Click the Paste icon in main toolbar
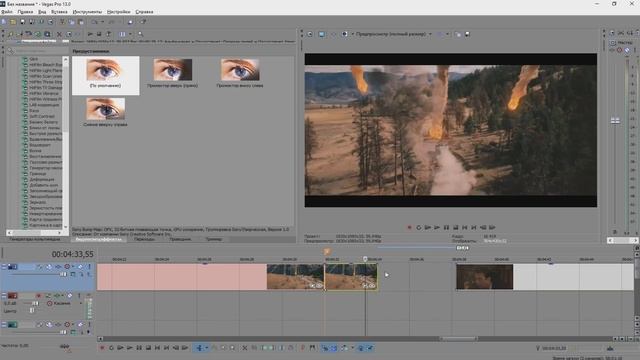640x360 pixels. tap(81, 22)
